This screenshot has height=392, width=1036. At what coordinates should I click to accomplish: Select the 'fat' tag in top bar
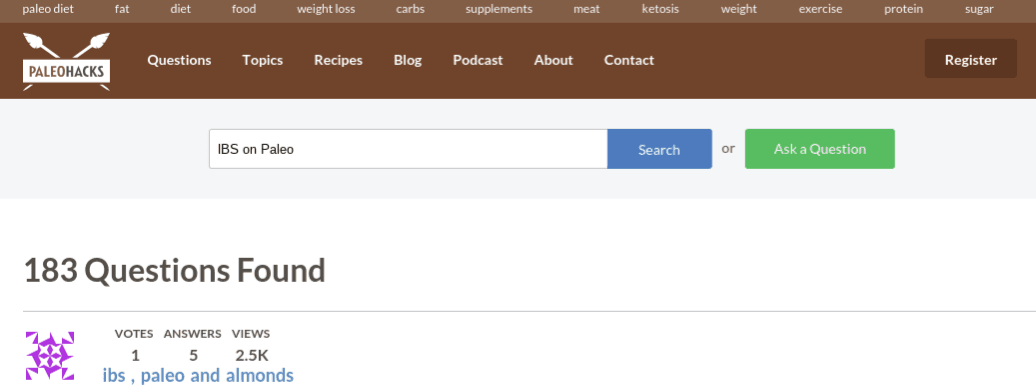[x=122, y=10]
